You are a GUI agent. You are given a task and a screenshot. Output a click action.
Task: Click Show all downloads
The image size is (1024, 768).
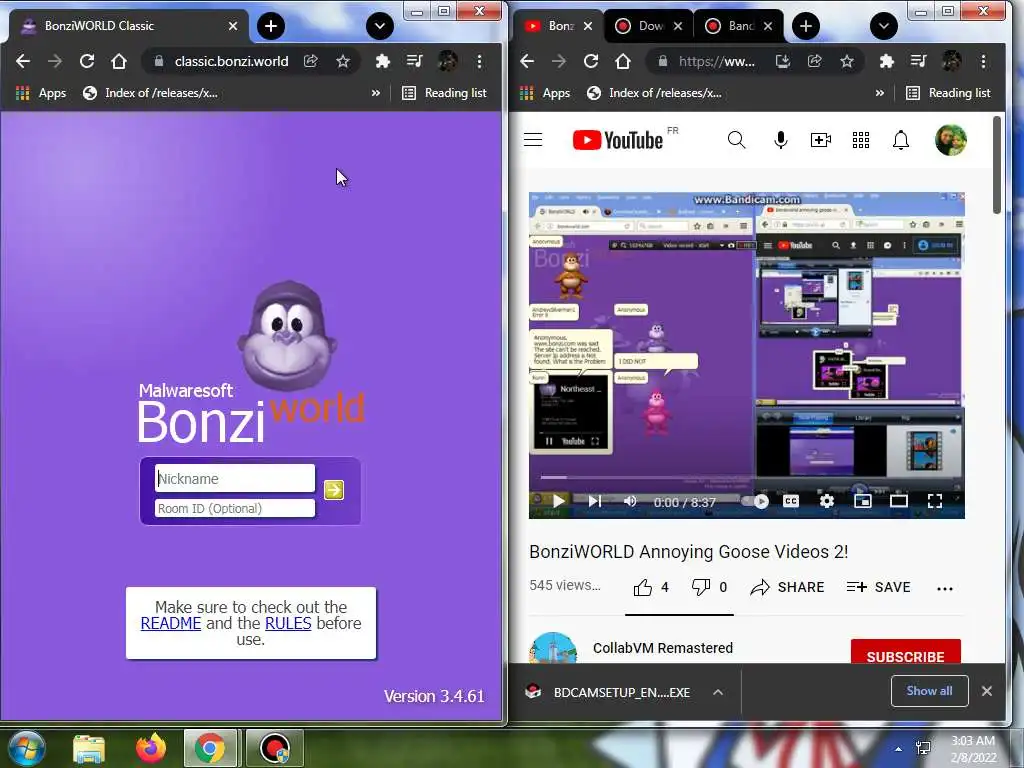point(929,691)
